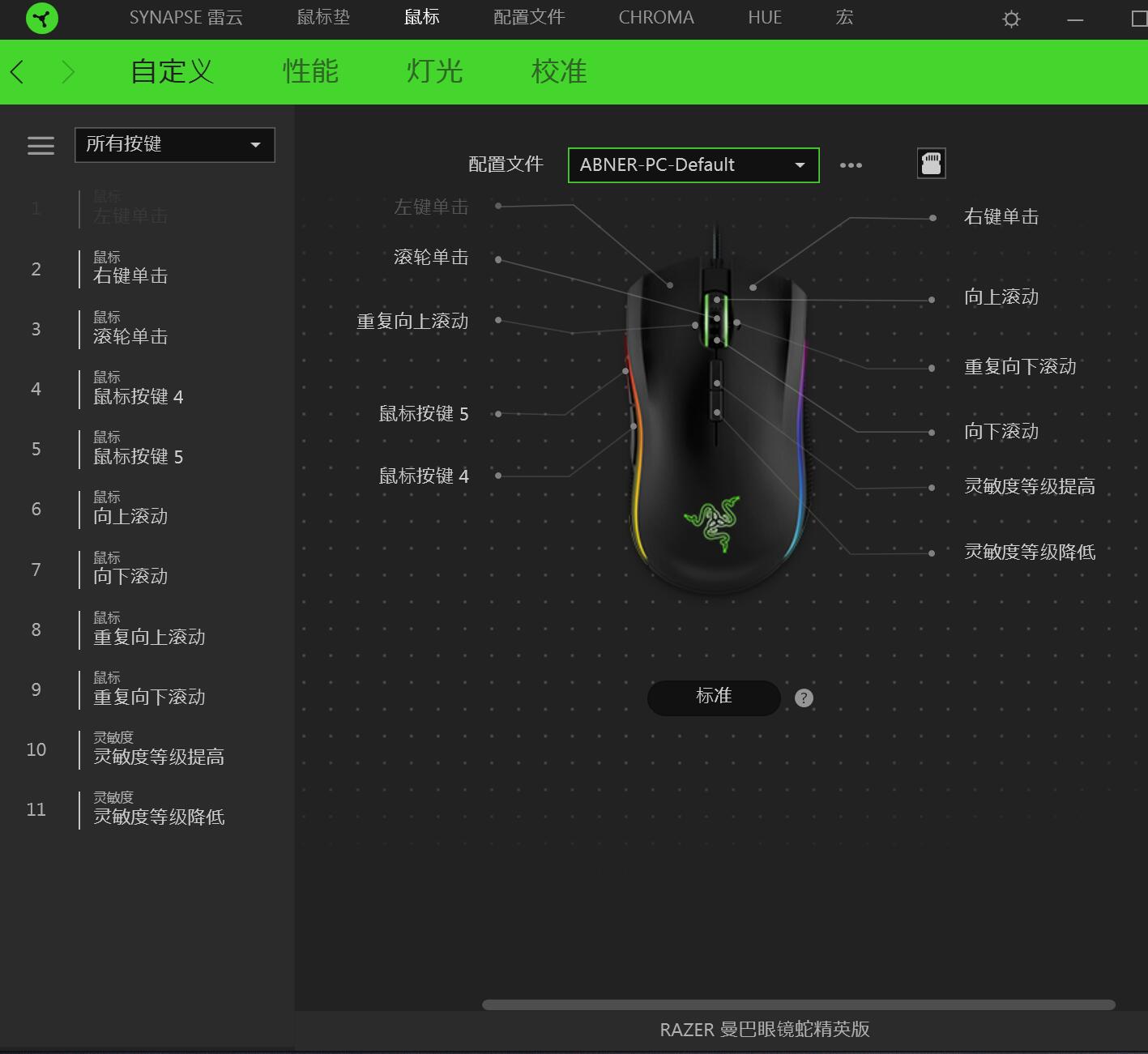Open the CHROMA menu item
Image resolution: width=1148 pixels, height=1054 pixels.
(x=655, y=18)
